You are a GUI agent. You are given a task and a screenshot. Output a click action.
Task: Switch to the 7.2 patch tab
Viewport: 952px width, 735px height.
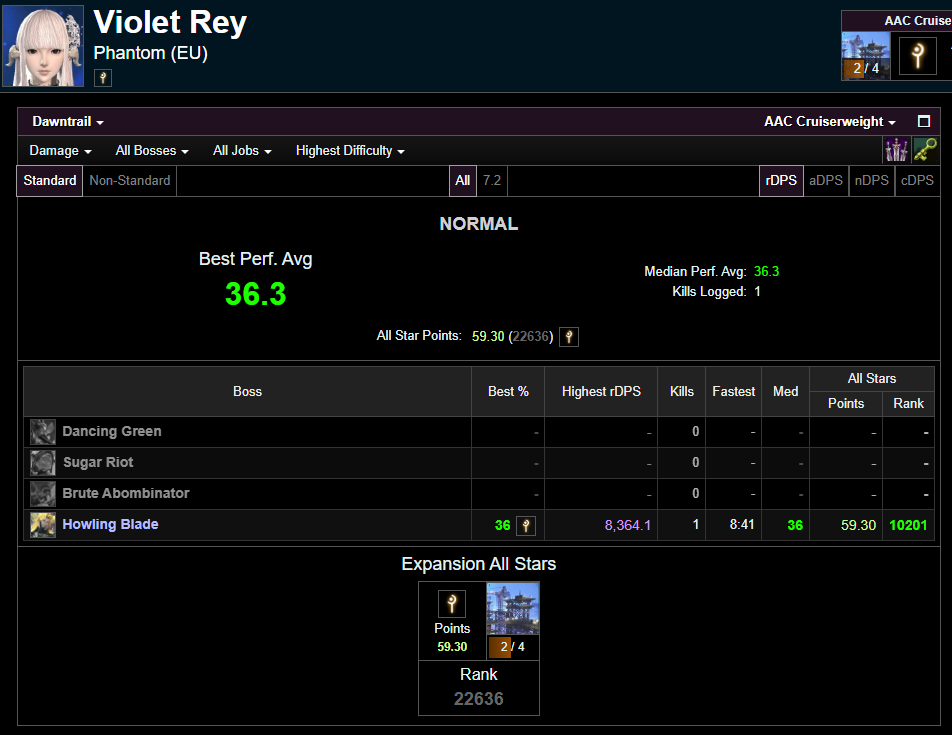pos(492,181)
